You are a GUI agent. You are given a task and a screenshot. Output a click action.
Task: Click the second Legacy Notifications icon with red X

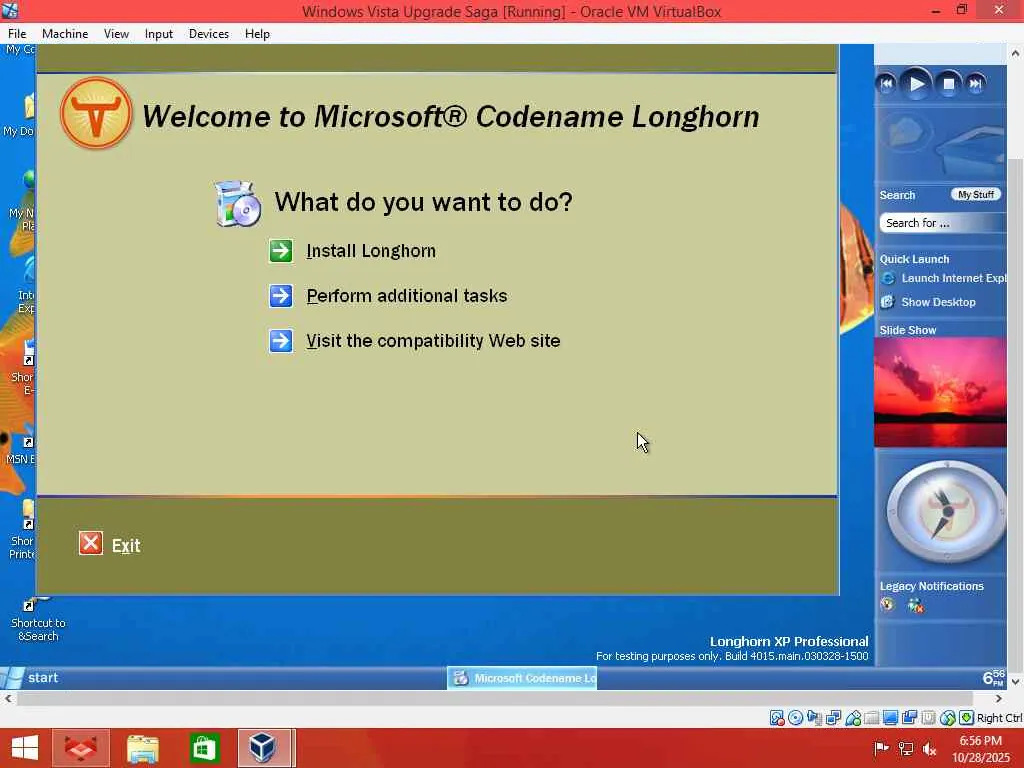(916, 605)
